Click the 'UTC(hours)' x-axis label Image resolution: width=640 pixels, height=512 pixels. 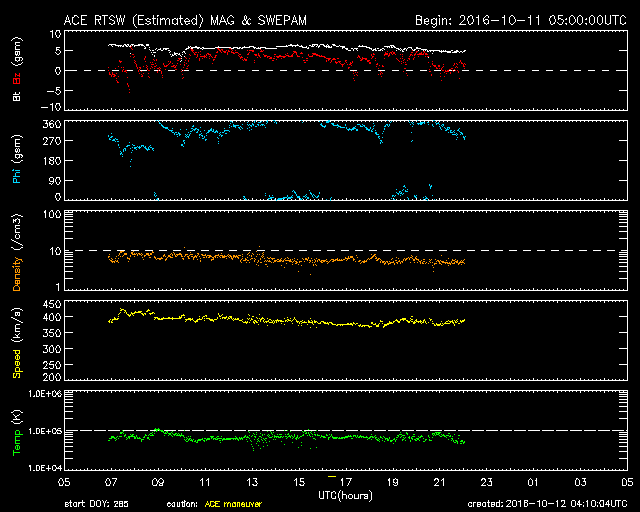click(x=345, y=496)
